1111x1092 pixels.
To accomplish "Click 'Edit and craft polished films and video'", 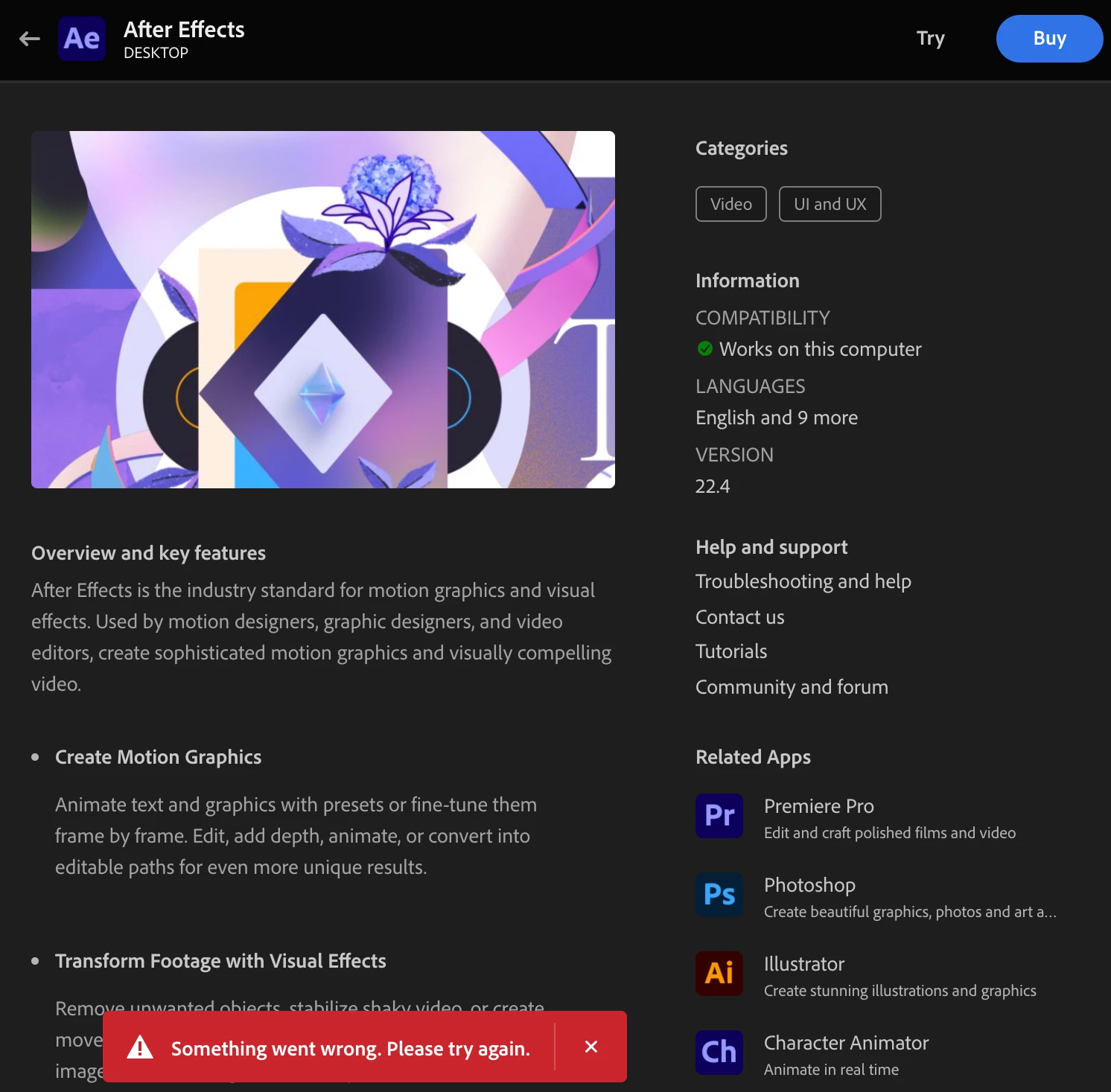I will pyautogui.click(x=890, y=833).
